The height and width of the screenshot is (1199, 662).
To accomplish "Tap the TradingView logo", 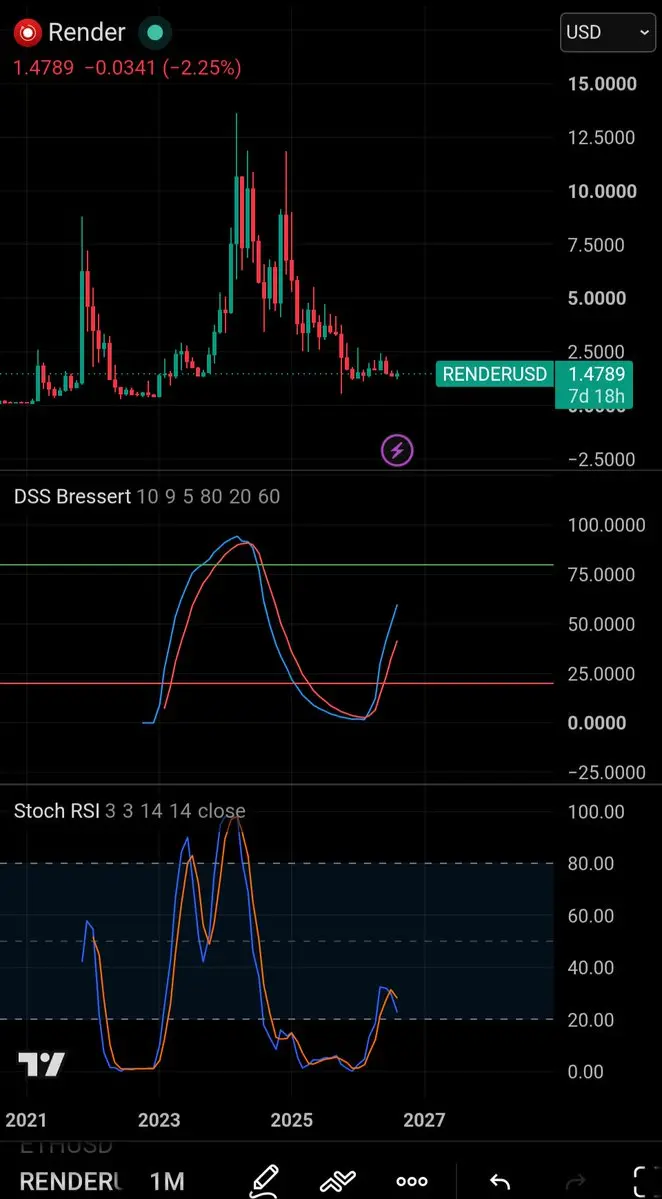I will coord(41,1064).
